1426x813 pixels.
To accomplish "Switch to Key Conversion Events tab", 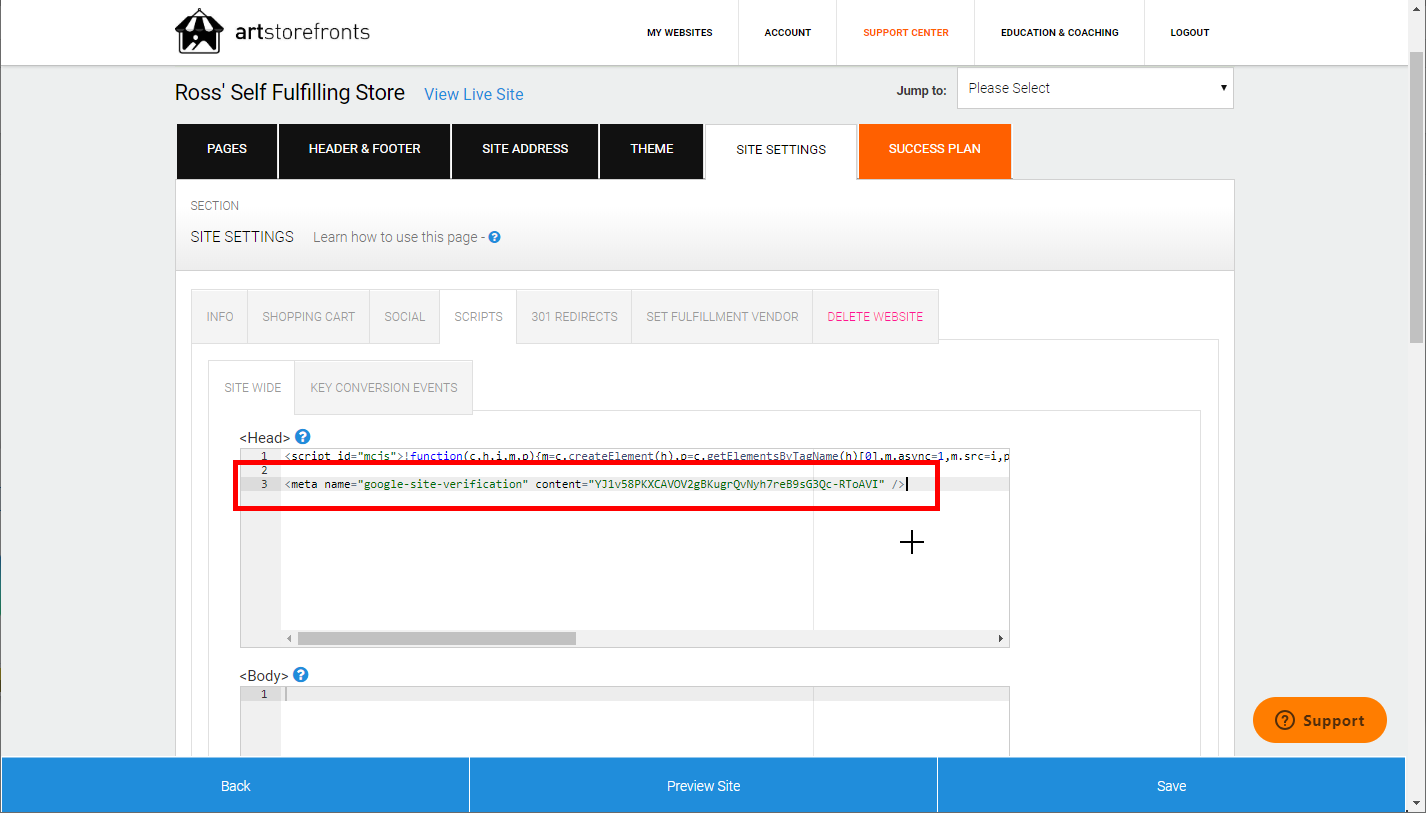I will pos(383,388).
